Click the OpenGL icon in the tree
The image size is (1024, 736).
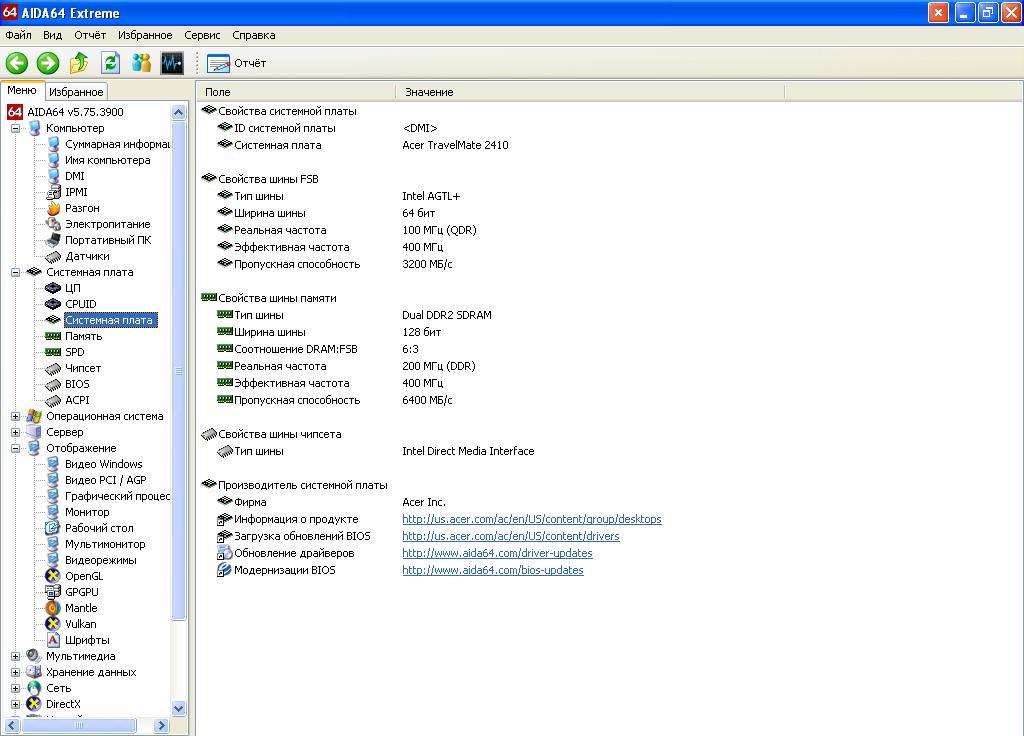point(53,576)
